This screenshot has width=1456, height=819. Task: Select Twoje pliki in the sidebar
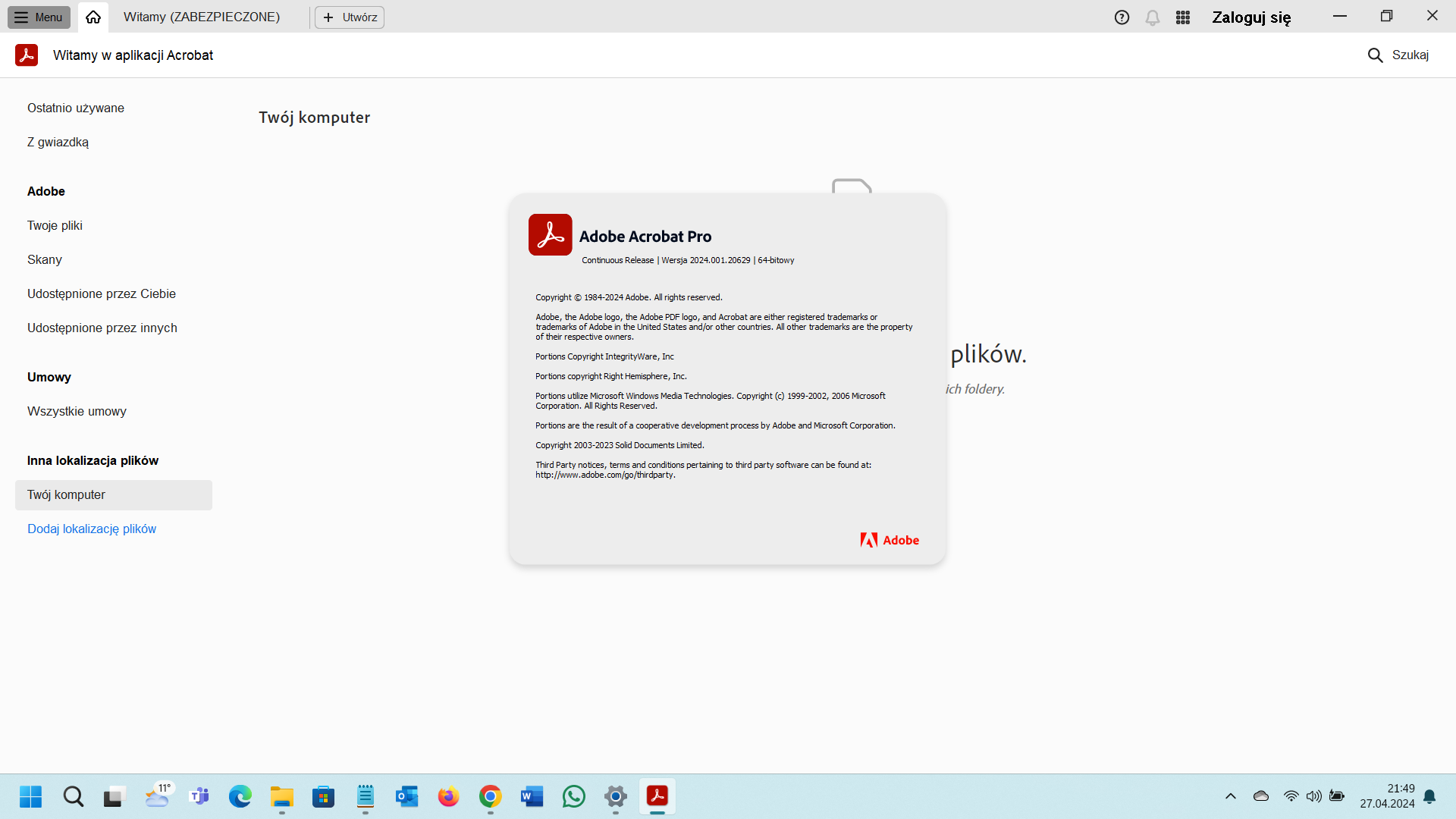(55, 225)
